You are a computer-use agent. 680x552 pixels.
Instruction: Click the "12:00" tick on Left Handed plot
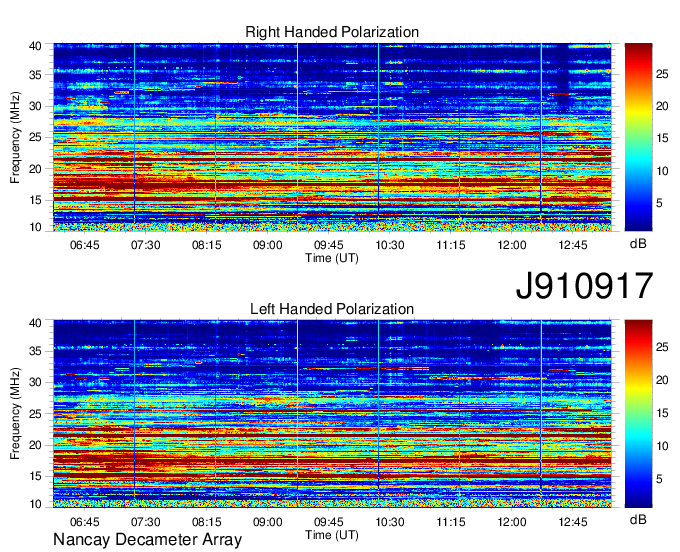512,522
